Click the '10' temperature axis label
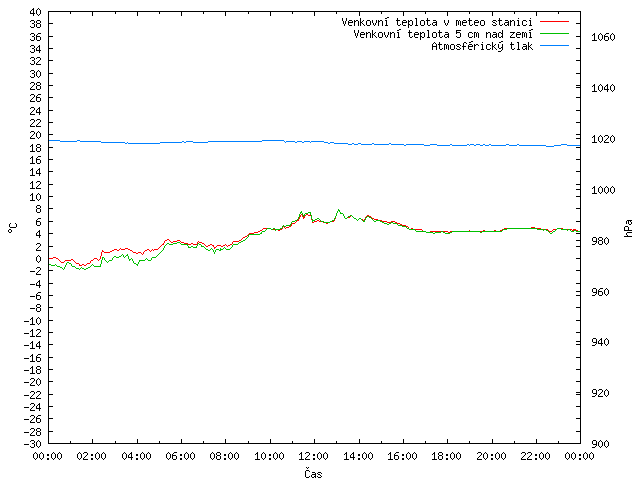 36,197
